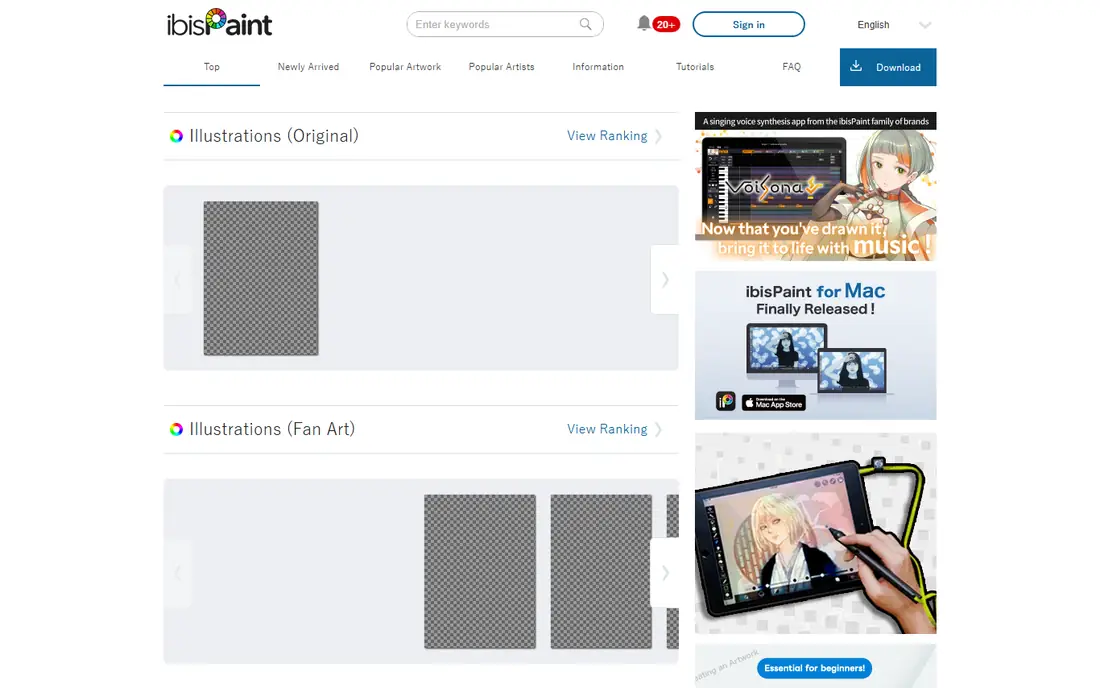
Task: Open the FAQ tab
Action: [791, 67]
